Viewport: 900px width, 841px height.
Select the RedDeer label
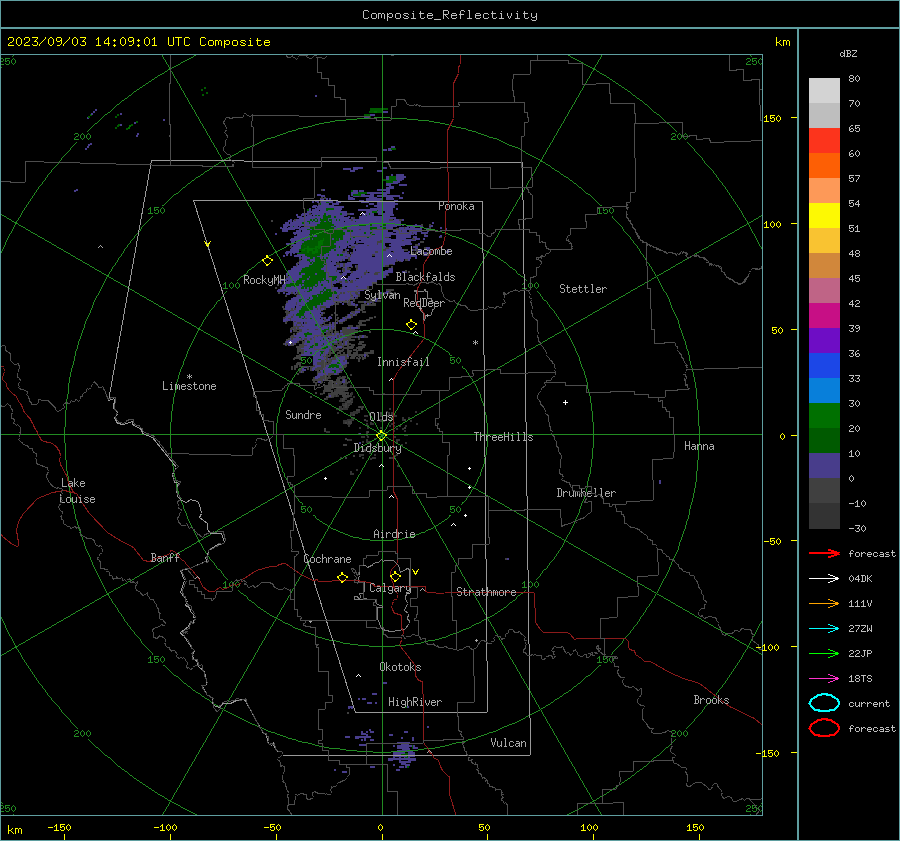tap(424, 303)
